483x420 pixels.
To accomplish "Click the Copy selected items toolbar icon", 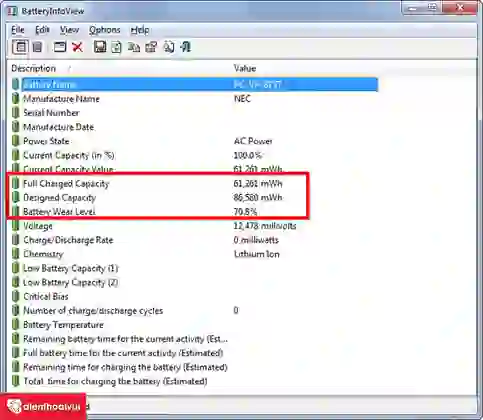I will [x=134, y=47].
